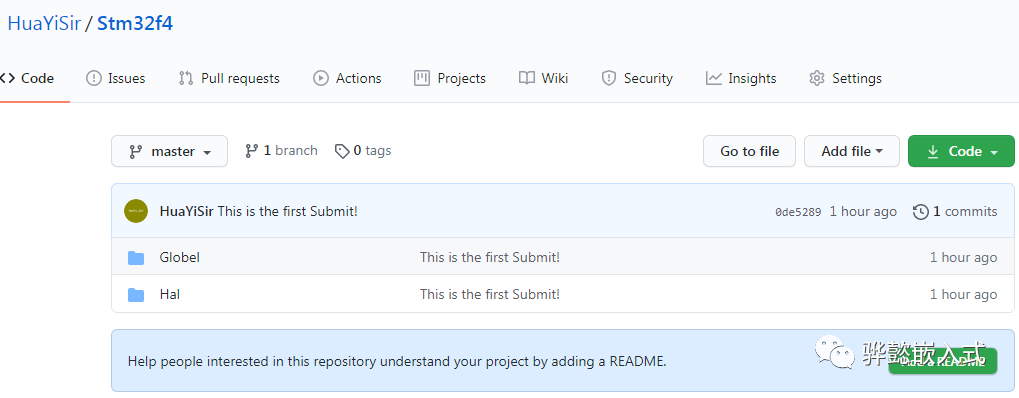Image resolution: width=1019 pixels, height=398 pixels.
Task: Click the Globel folder icon
Action: pos(136,258)
